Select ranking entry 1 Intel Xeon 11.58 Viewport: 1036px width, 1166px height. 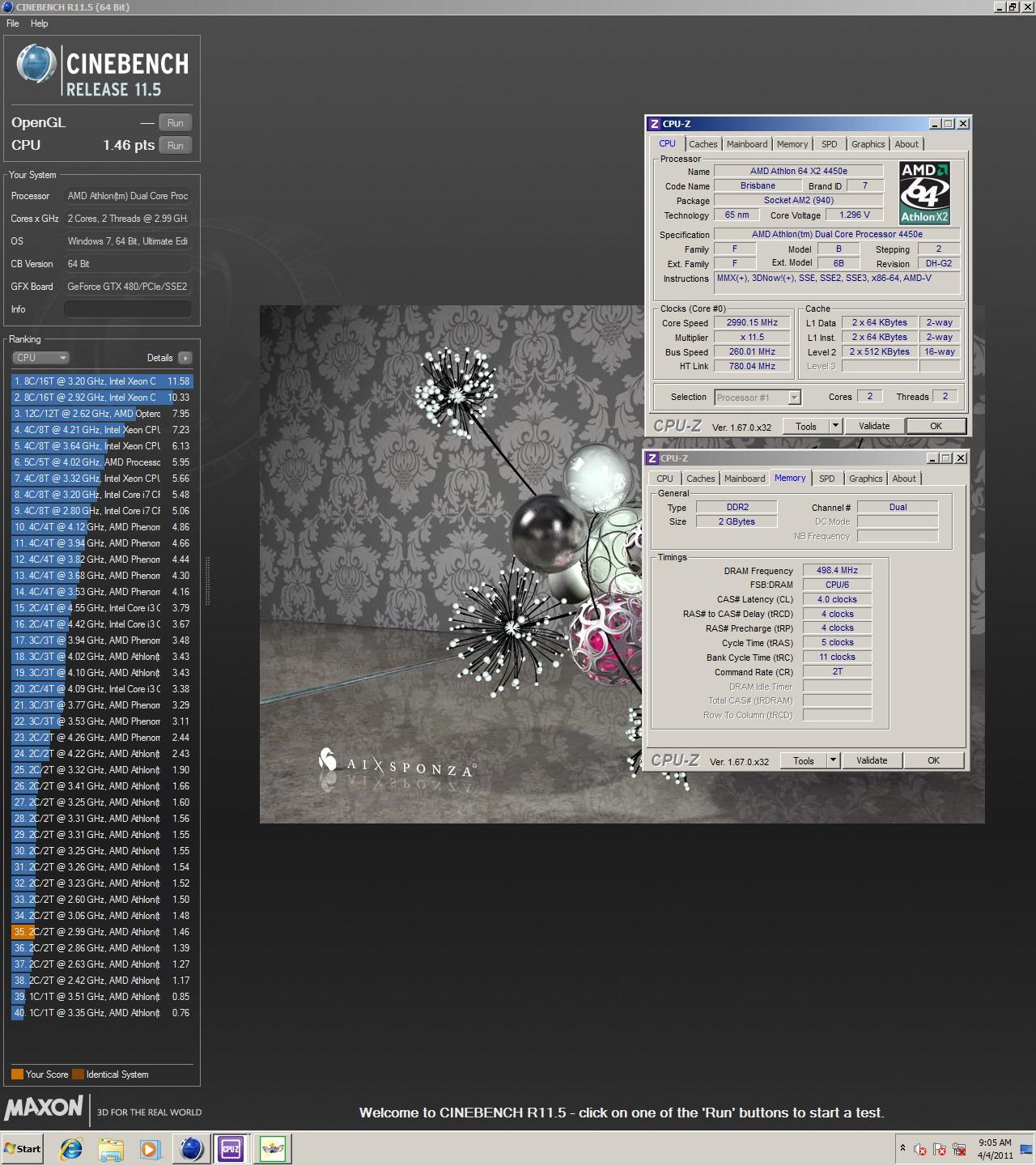coord(102,381)
